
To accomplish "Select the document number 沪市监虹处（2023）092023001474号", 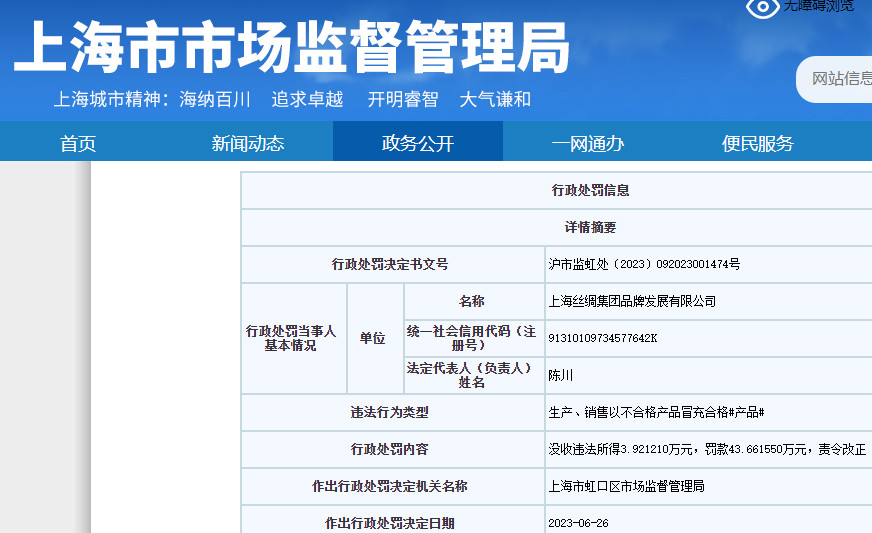I will click(x=644, y=264).
